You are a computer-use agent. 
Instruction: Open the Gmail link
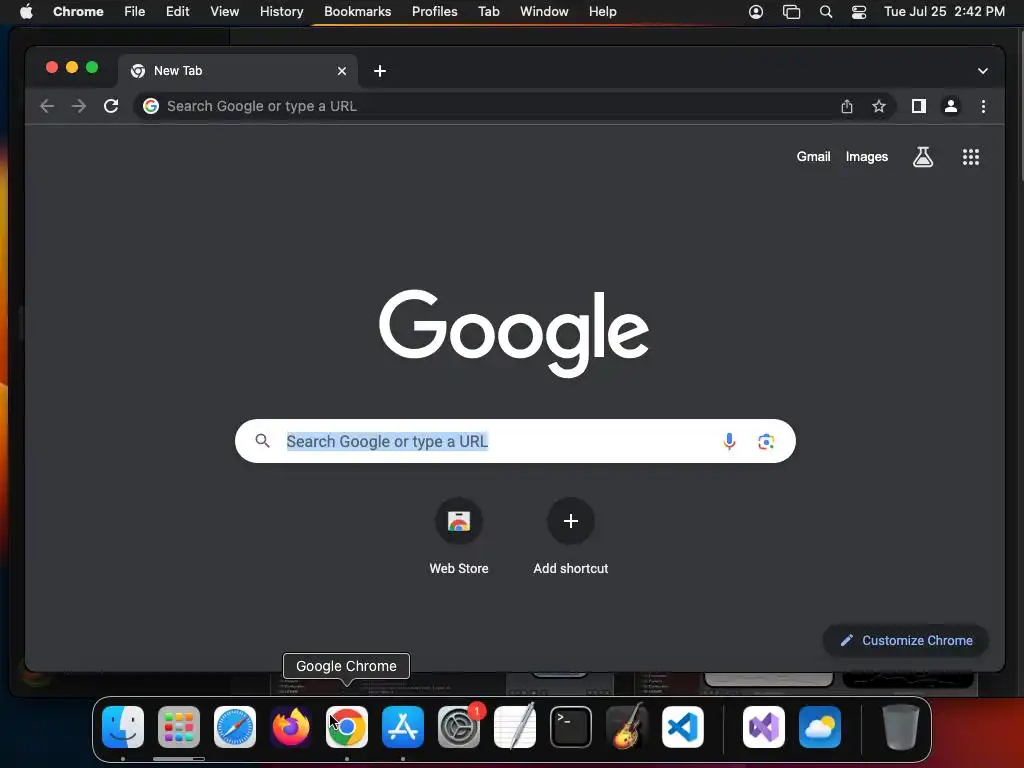(x=813, y=157)
